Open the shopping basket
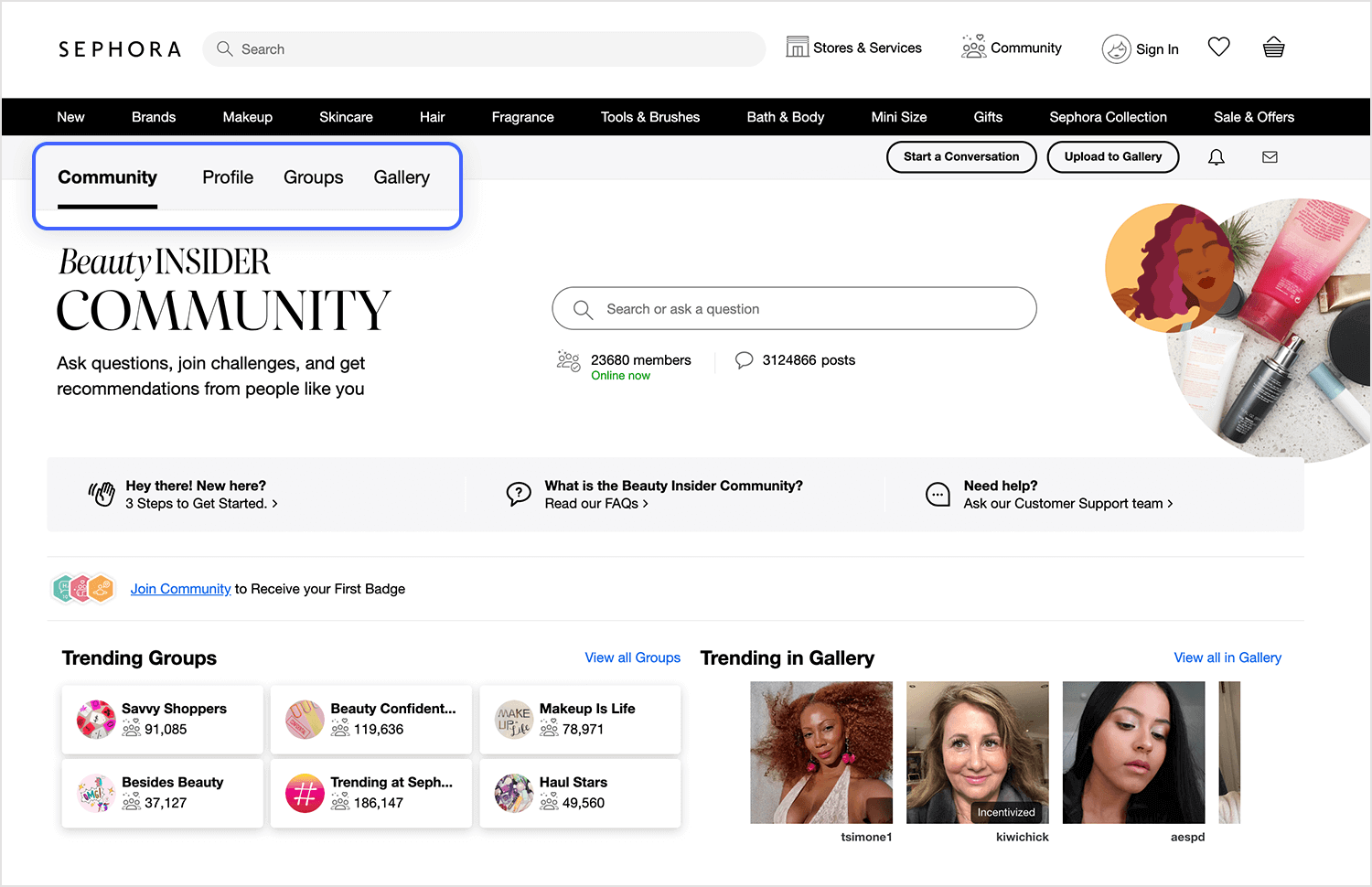Viewport: 1372px width, 887px height. pyautogui.click(x=1273, y=47)
